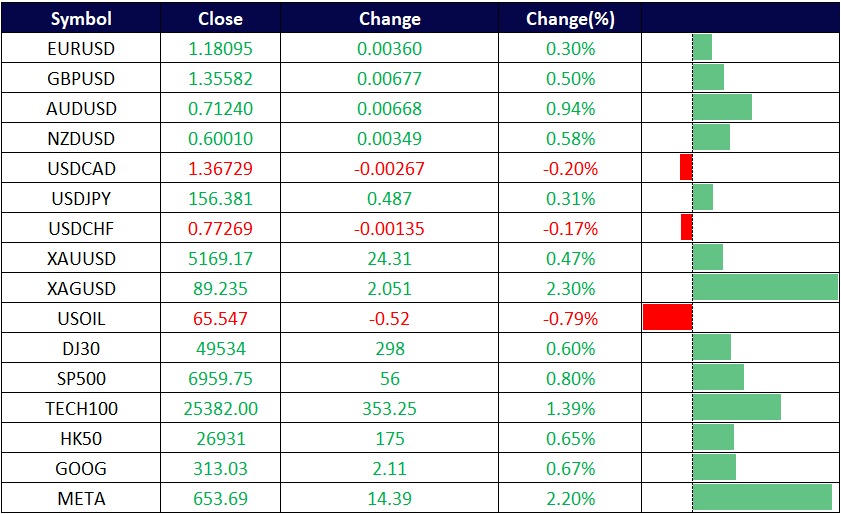The image size is (841, 514).
Task: Select the USDCAD symbol cell
Action: [x=81, y=168]
